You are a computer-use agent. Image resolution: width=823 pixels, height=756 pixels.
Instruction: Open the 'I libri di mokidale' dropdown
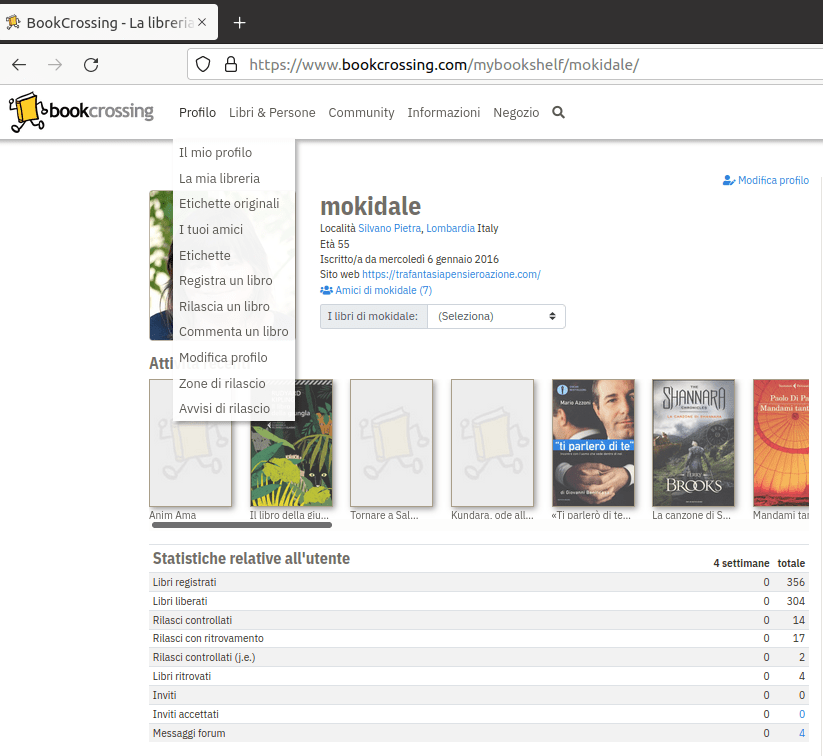point(496,316)
